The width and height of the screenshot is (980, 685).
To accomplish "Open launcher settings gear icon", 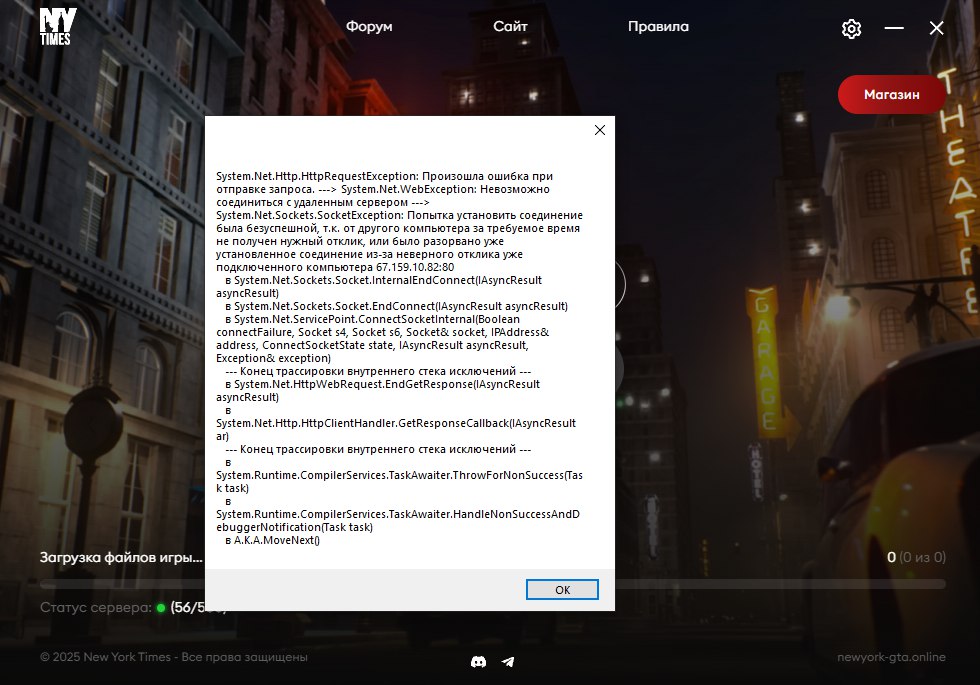I will [x=851, y=28].
